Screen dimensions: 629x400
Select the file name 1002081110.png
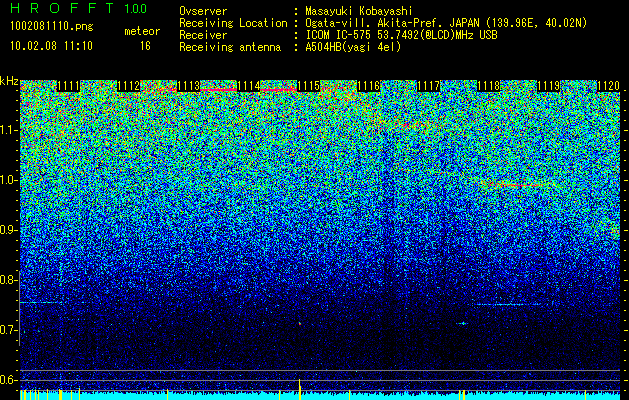[x=52, y=27]
